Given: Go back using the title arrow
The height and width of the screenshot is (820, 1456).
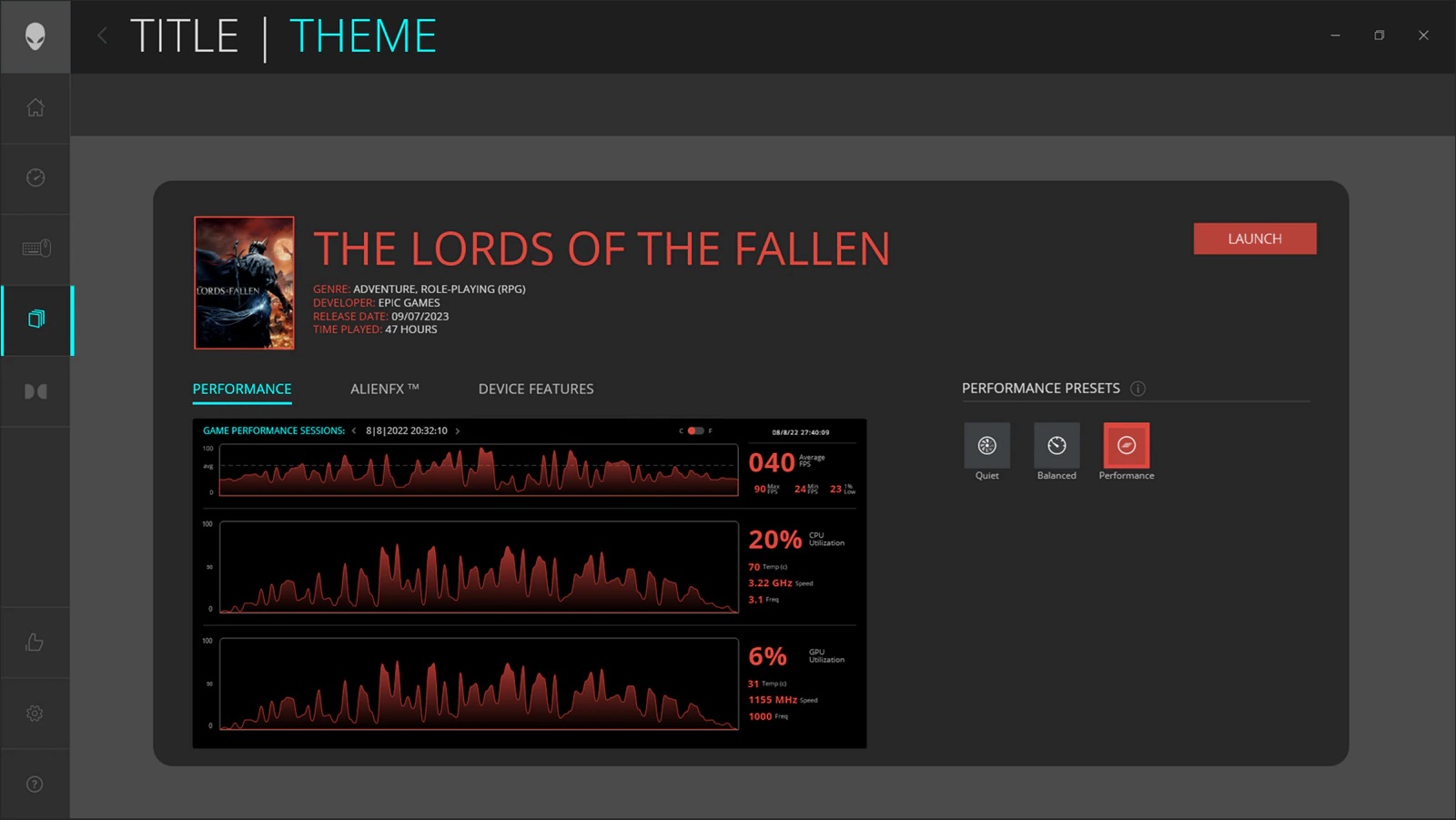Looking at the screenshot, I should (x=102, y=35).
